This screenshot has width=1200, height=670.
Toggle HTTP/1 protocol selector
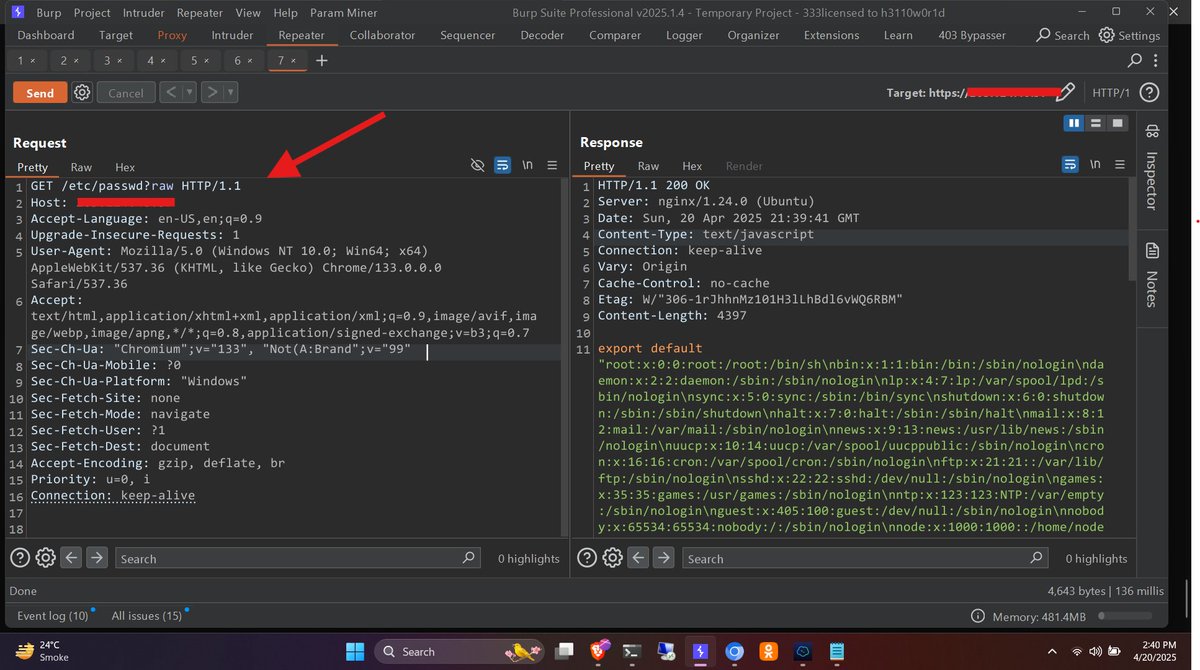coord(1110,92)
